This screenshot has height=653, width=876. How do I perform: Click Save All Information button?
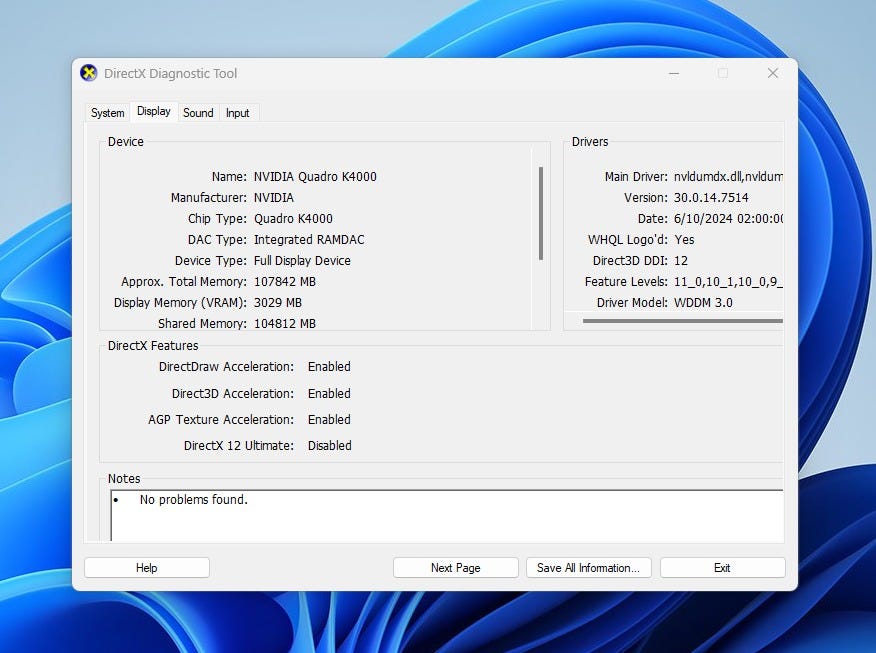[x=588, y=568]
